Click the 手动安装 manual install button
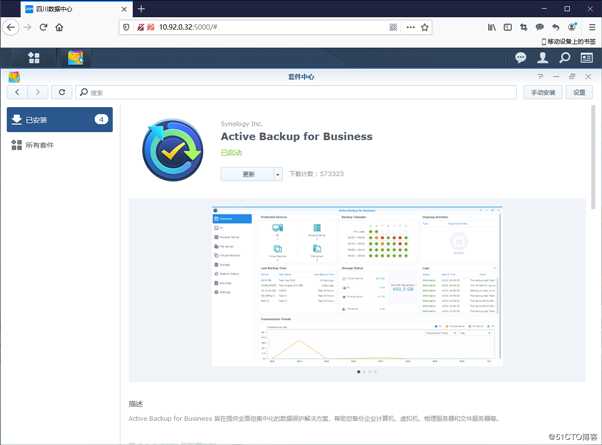This screenshot has height=445, width=602. point(543,93)
